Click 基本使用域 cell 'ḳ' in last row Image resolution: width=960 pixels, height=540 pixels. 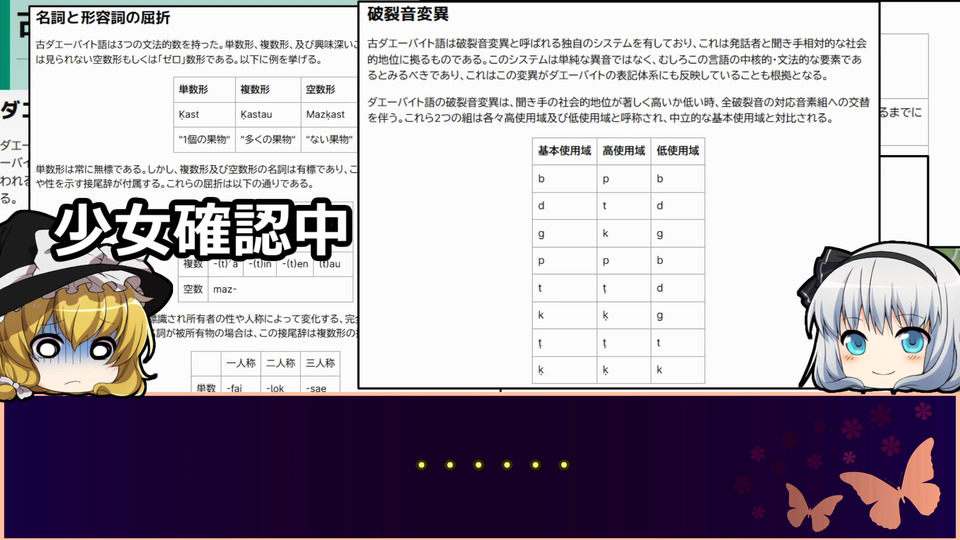[564, 370]
